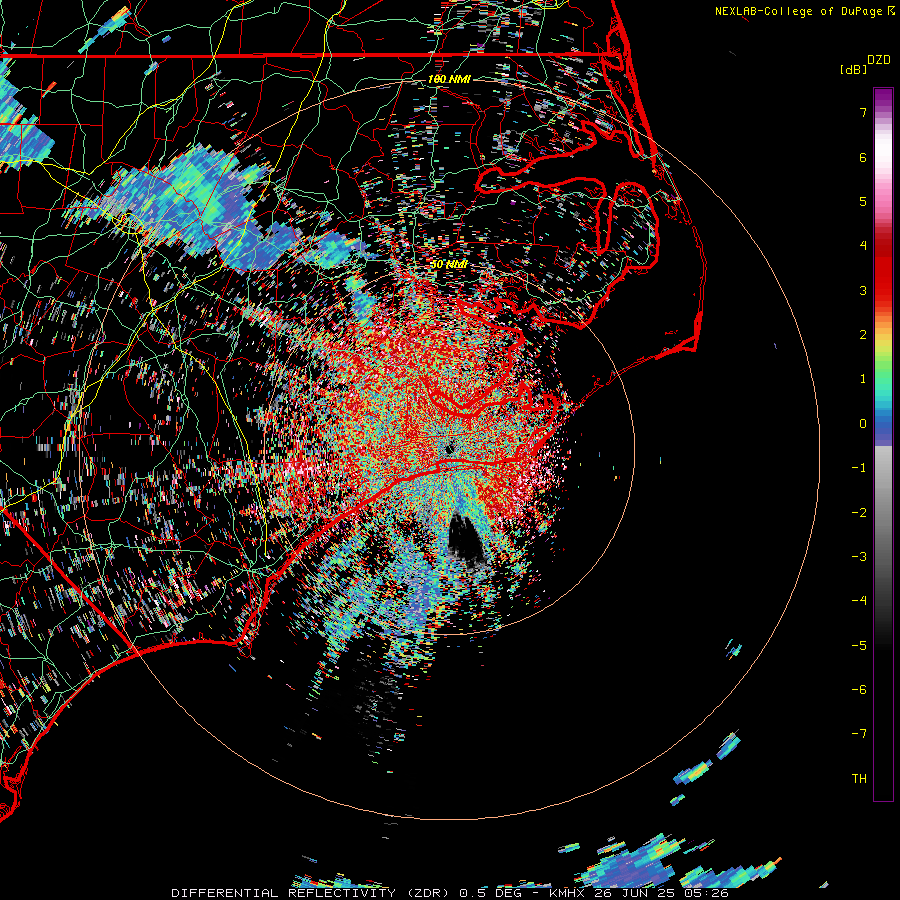This screenshot has height=900, width=900.
Task: Click the TH threshold label on the legend
Action: coord(859,779)
